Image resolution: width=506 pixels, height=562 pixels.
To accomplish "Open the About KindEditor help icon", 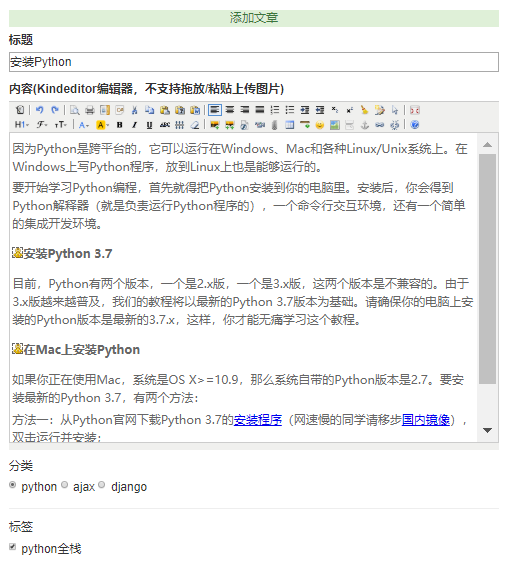I will pos(415,125).
